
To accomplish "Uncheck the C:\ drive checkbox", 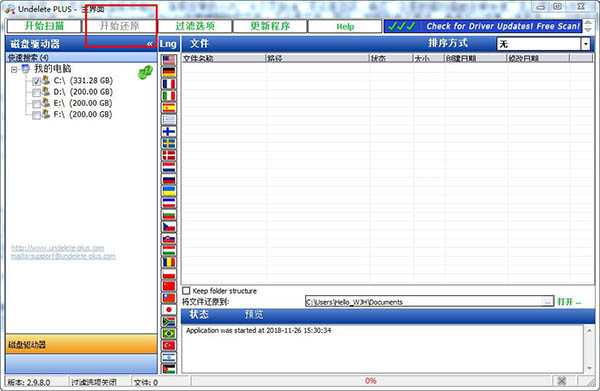I will coord(36,81).
